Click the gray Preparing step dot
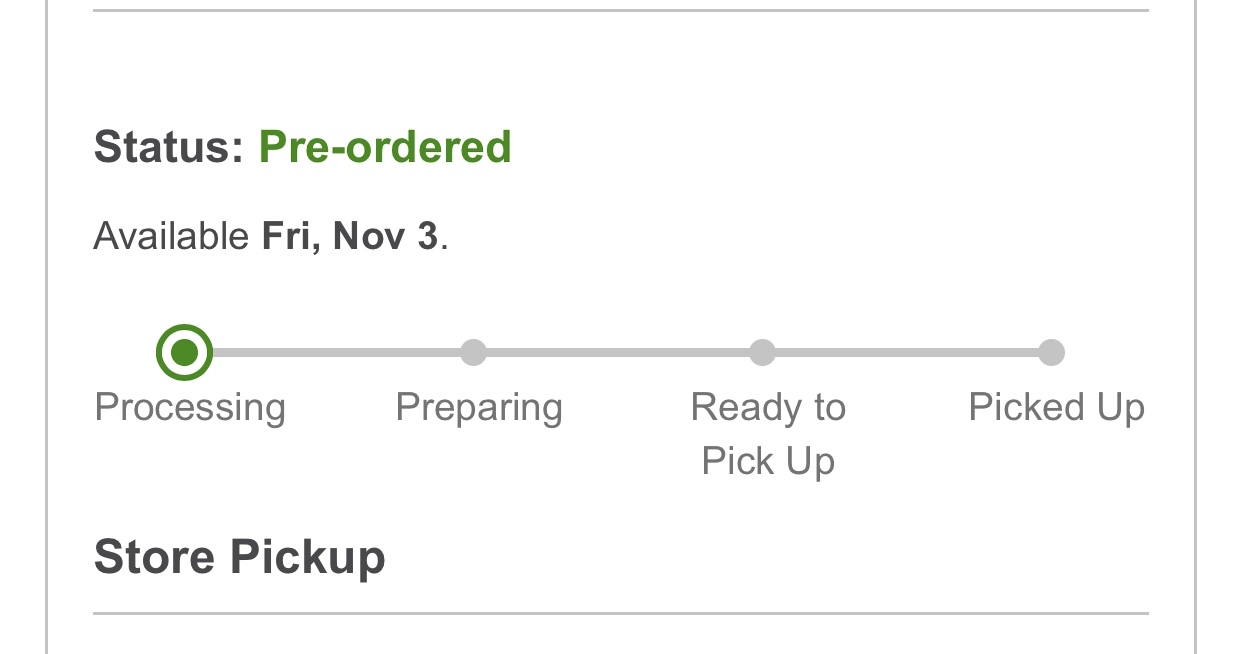 (x=473, y=352)
